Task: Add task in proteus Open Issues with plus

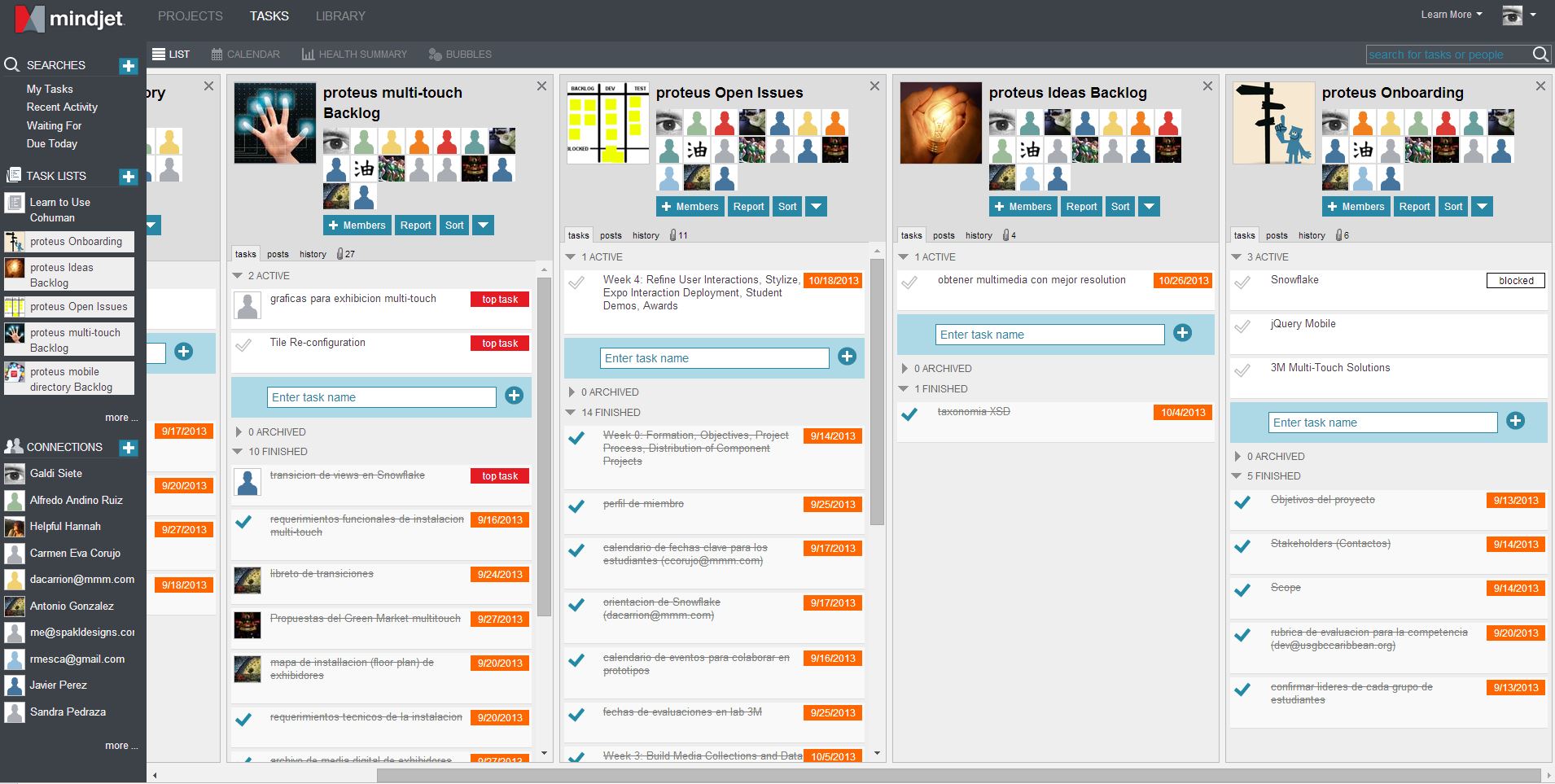Action: pyautogui.click(x=847, y=357)
